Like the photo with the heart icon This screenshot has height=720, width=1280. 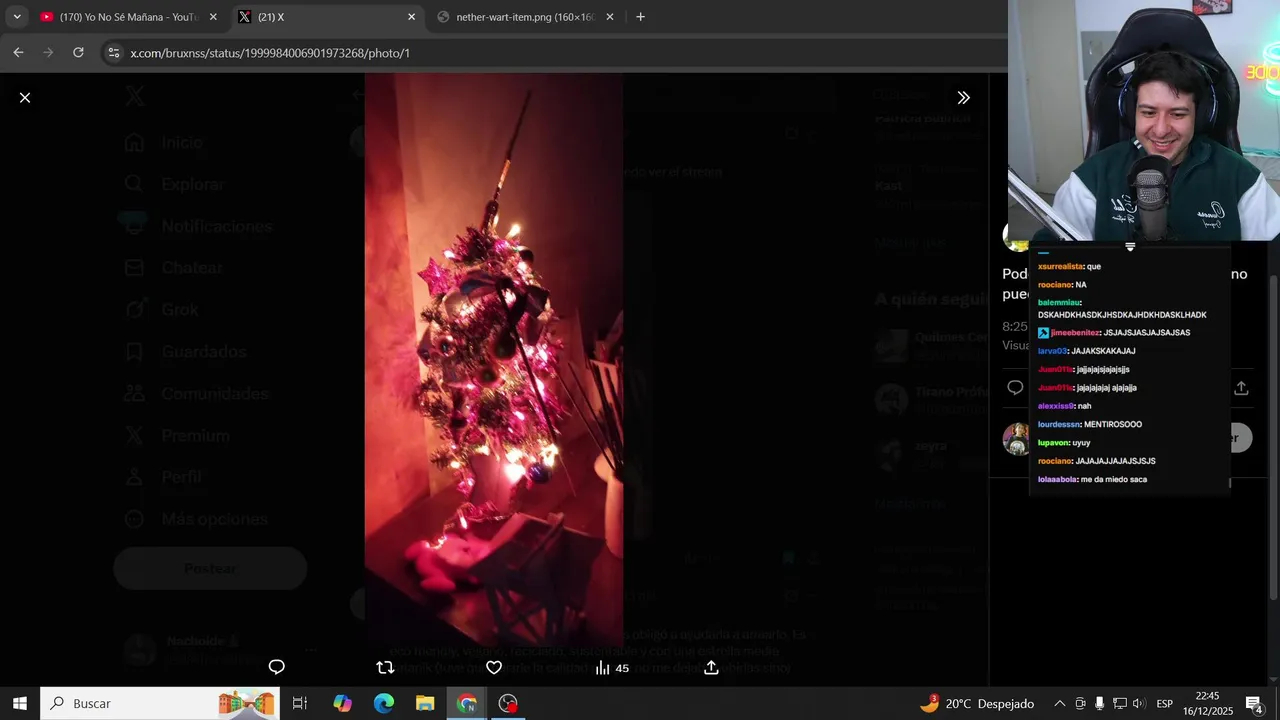coord(494,667)
